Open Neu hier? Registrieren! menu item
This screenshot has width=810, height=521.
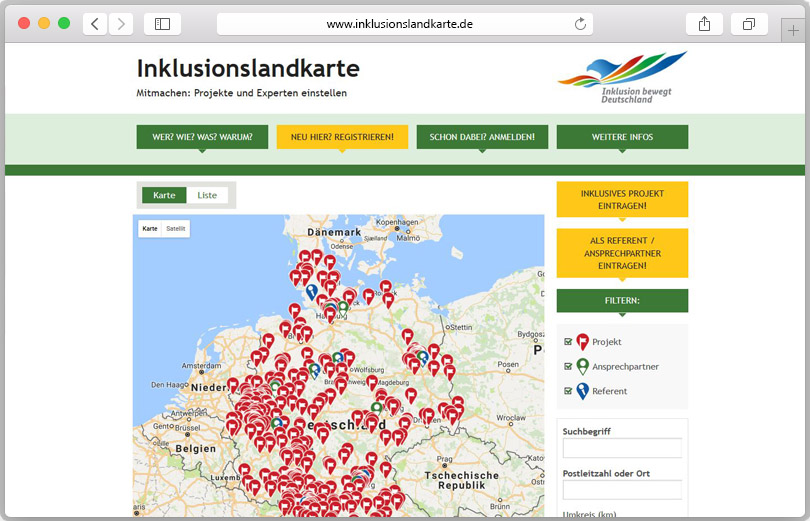342,137
